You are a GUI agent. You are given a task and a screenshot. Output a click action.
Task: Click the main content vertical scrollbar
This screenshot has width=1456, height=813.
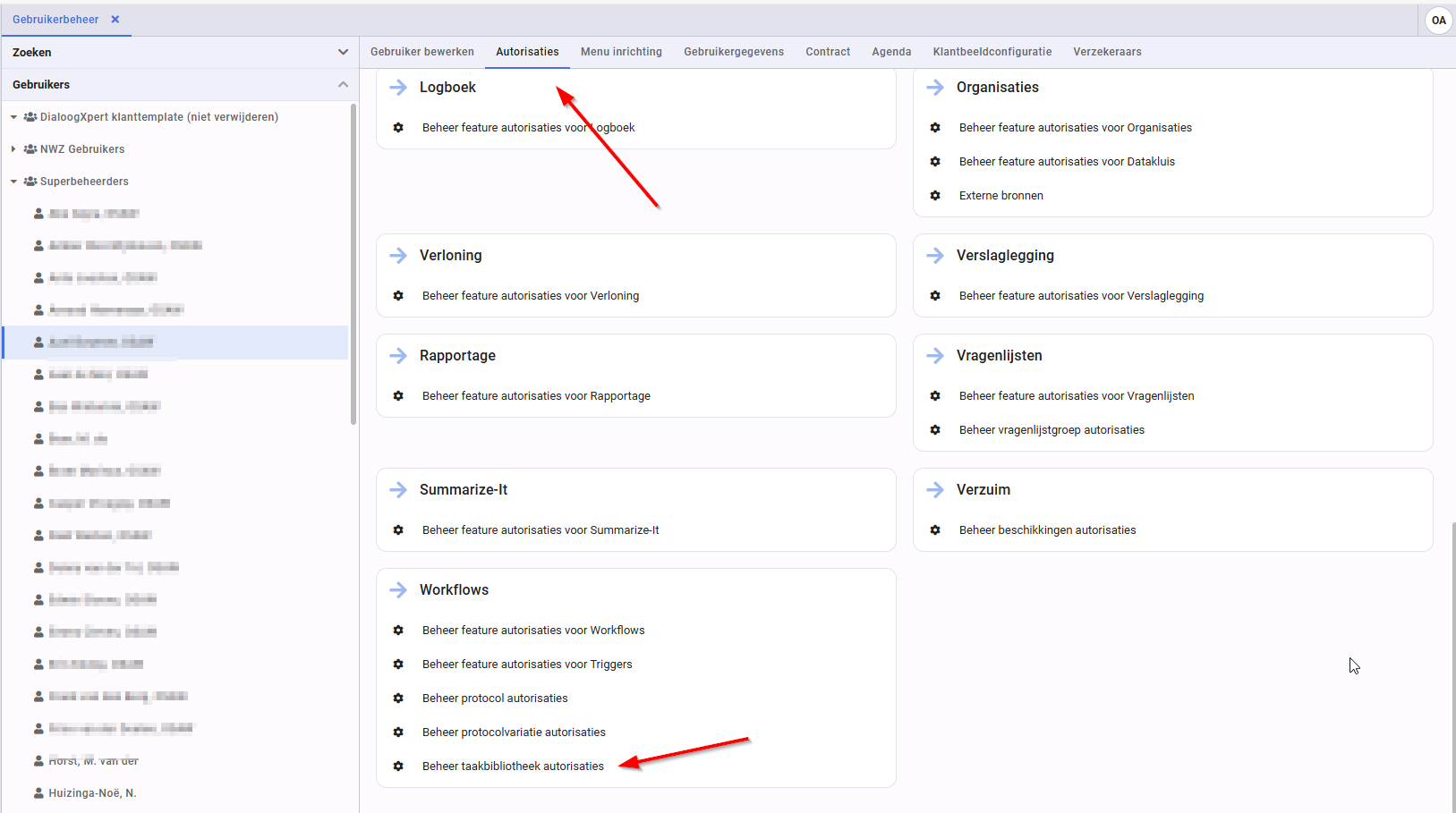click(1452, 666)
